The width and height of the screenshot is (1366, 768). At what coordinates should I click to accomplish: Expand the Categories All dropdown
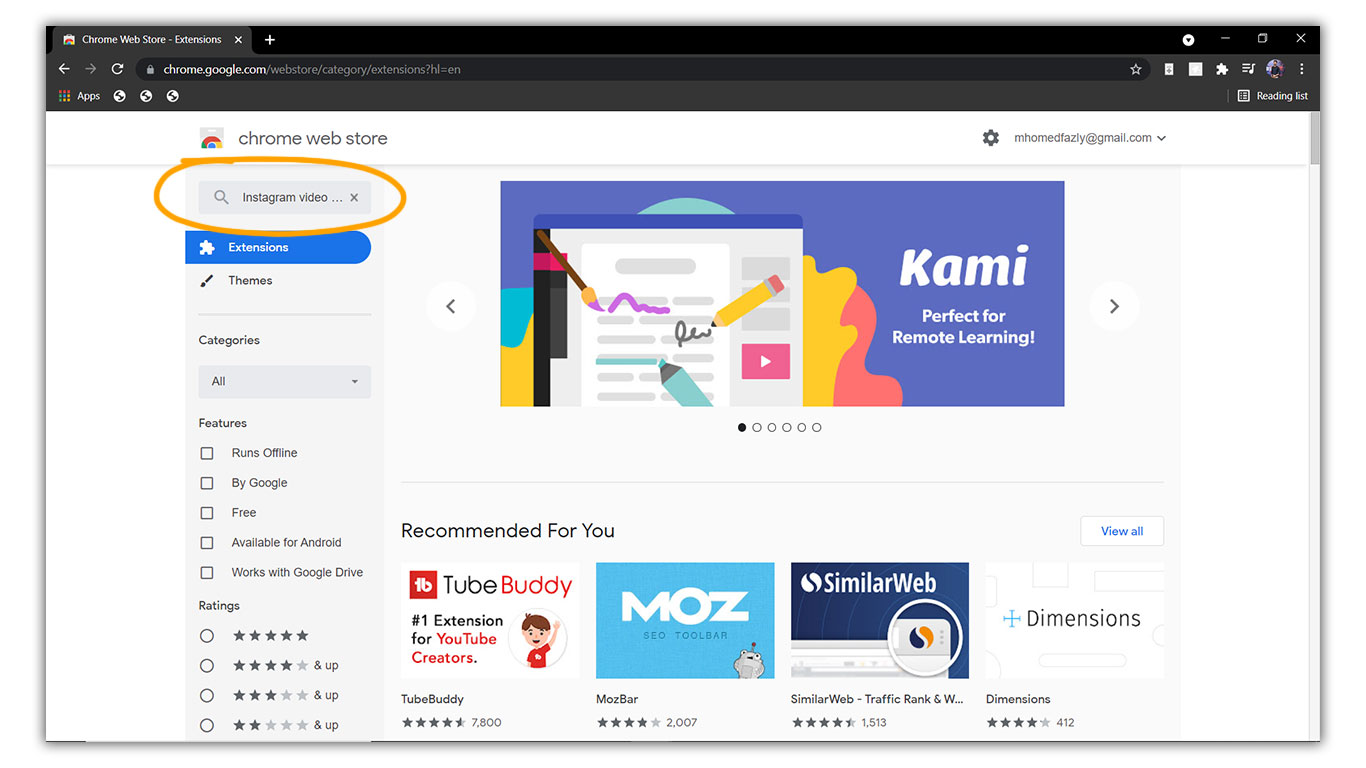pos(285,381)
